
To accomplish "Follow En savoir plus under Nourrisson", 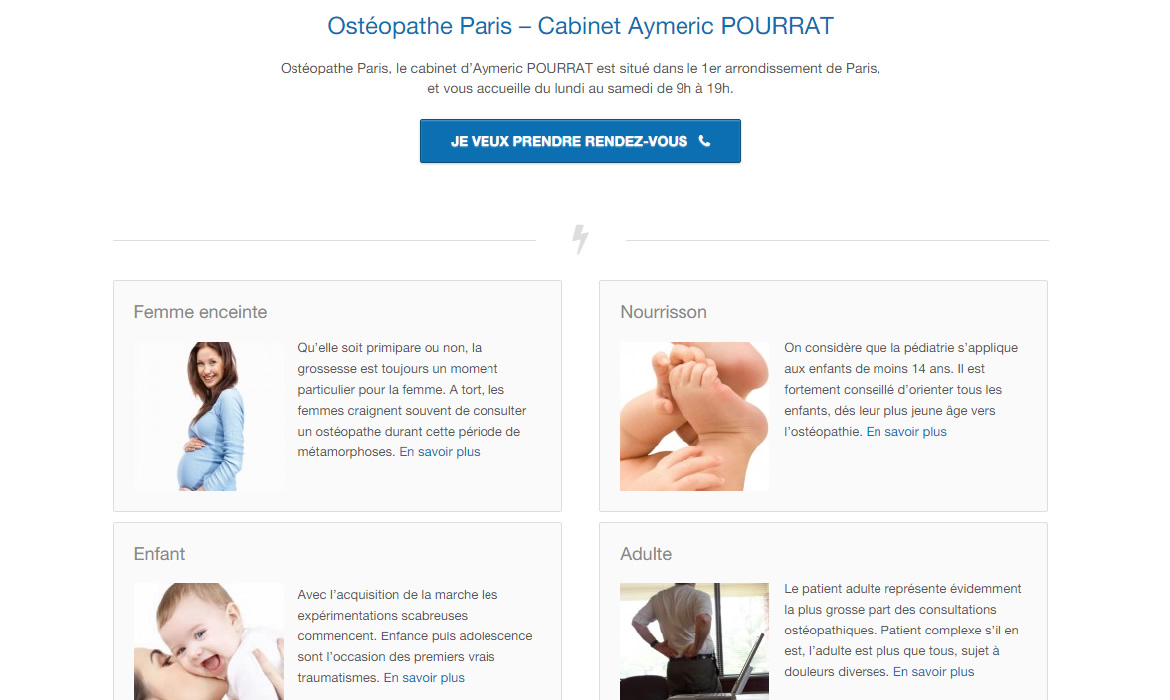I will (x=906, y=431).
